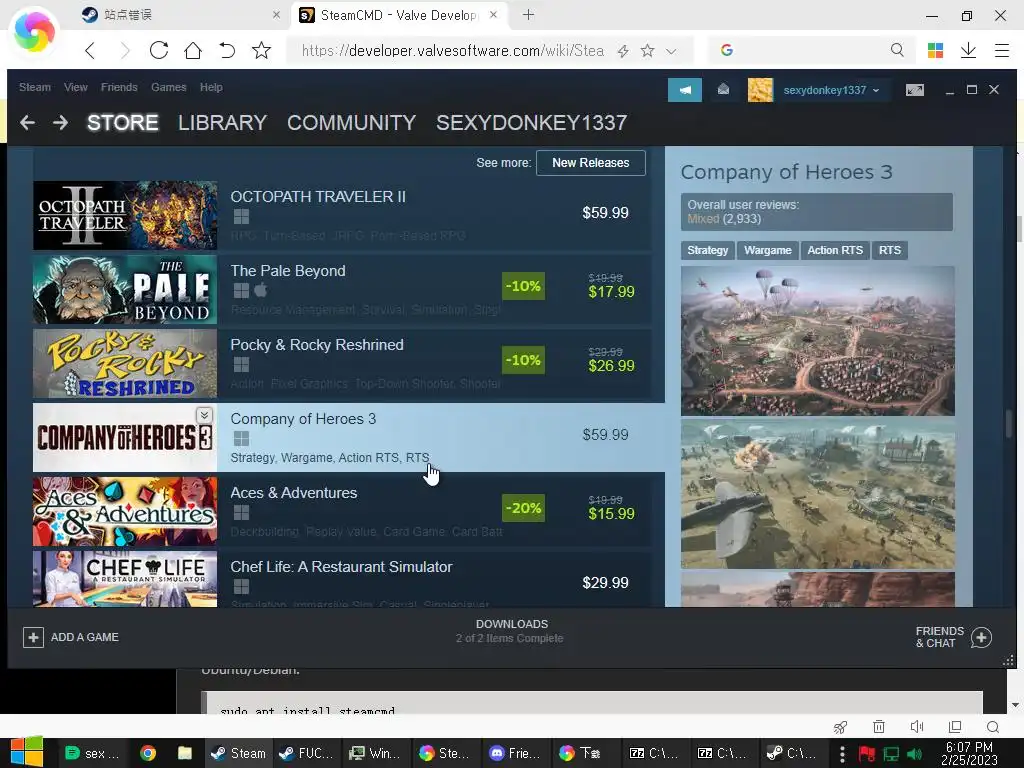Select the Strategy tag

[707, 250]
